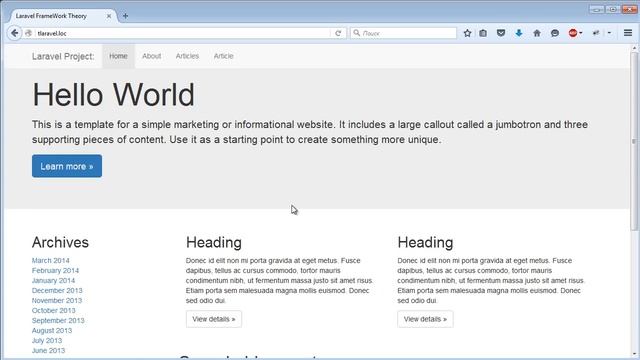
Task: Click the scrollbar up arrow
Action: pos(634,48)
